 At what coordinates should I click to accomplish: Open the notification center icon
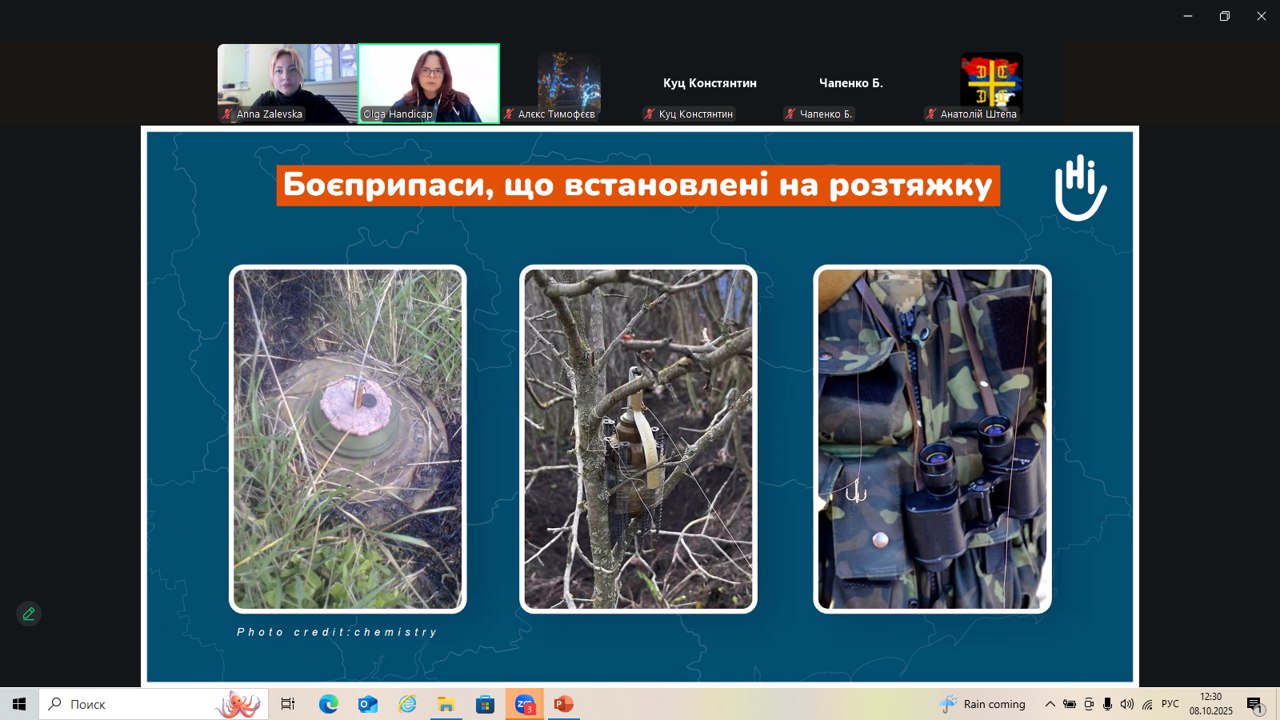tap(1254, 704)
